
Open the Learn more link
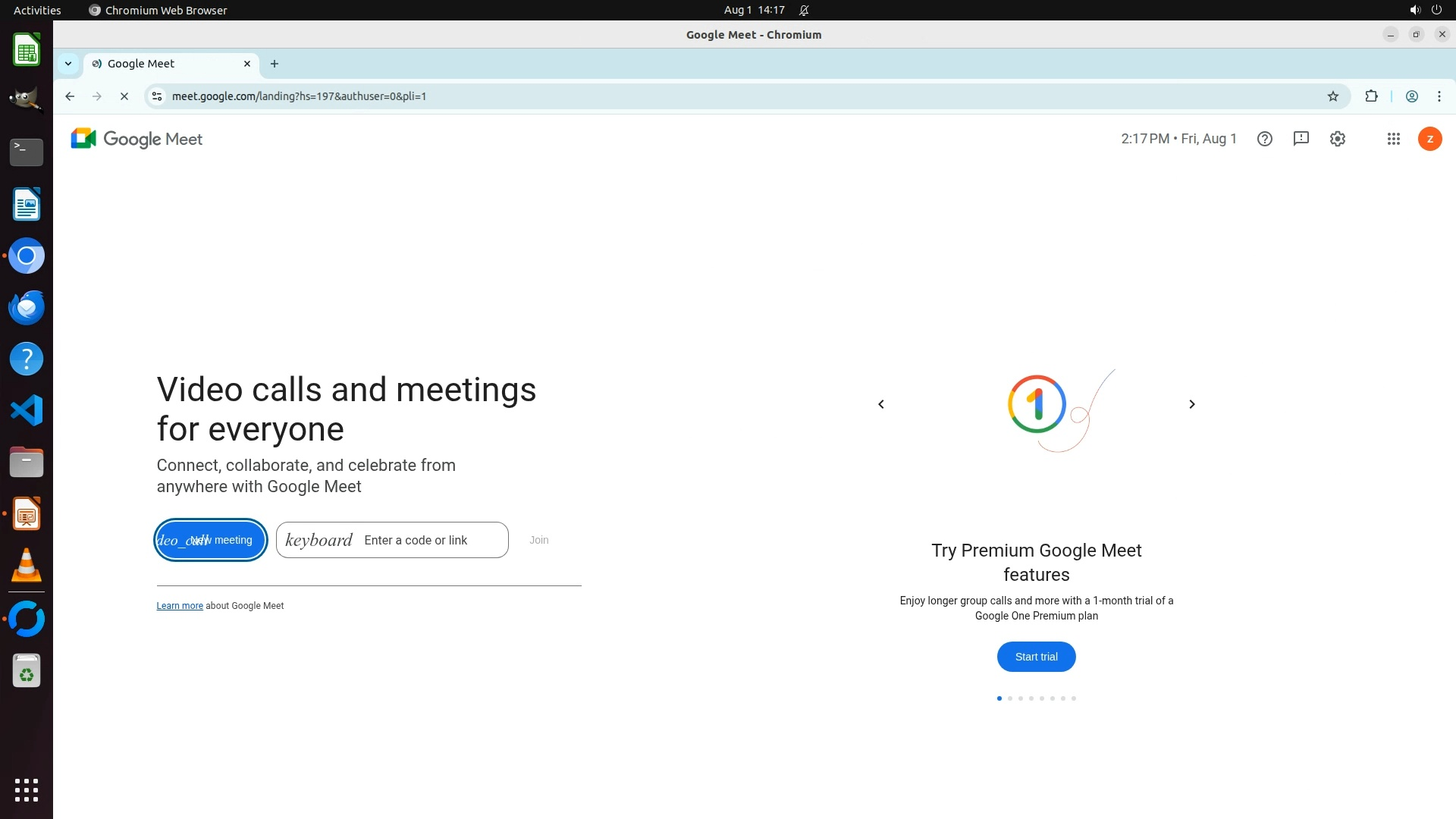tap(180, 606)
